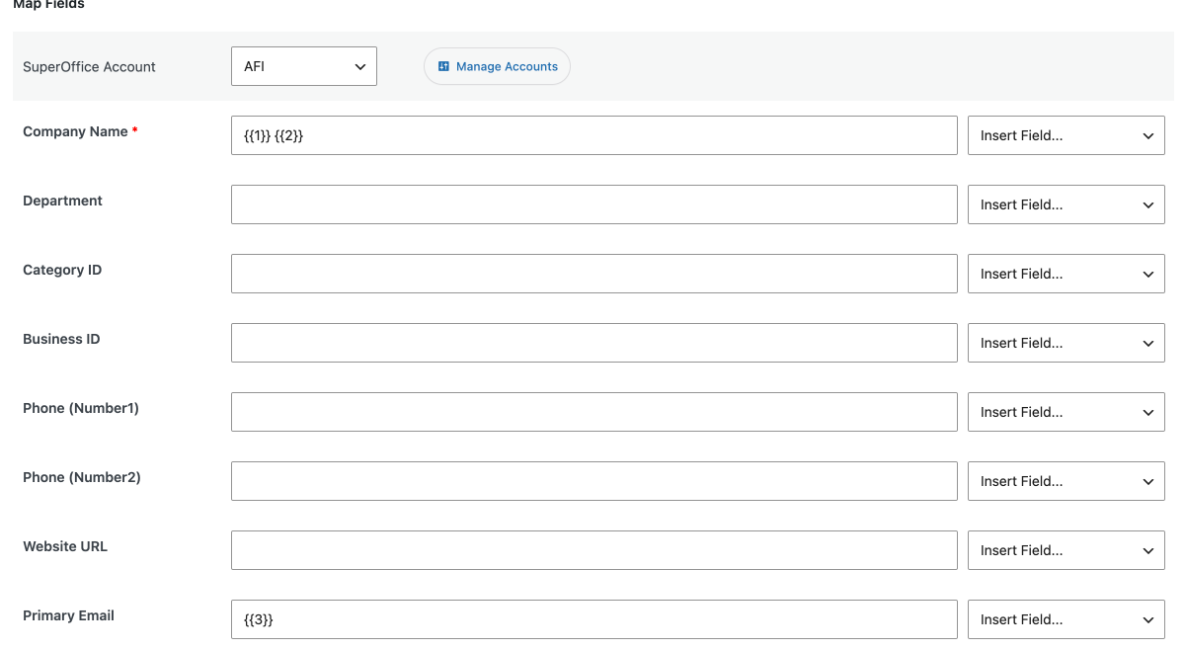Open Insert Field dropdown for Company Name

click(1066, 135)
